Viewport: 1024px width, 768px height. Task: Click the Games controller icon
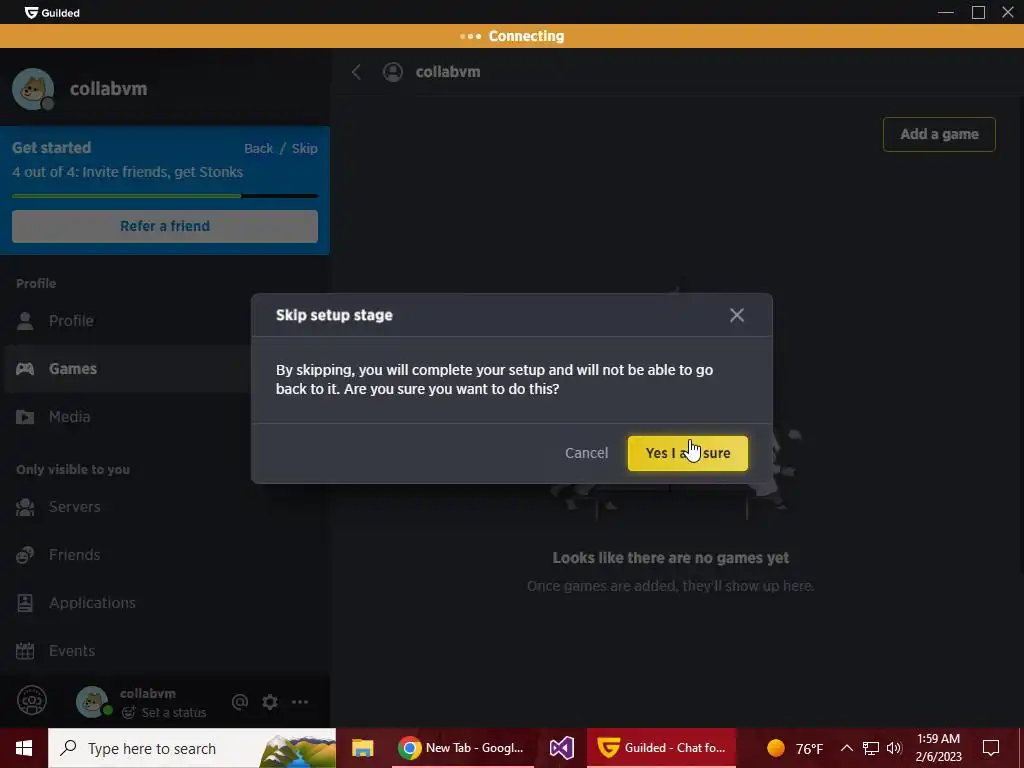[x=25, y=369]
